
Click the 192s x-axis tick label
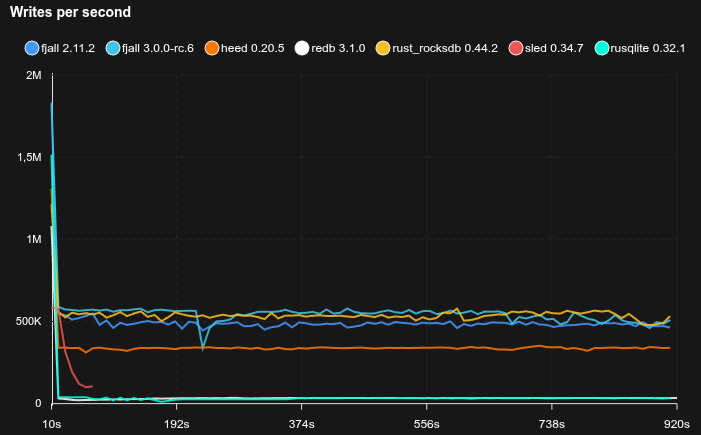[176, 423]
